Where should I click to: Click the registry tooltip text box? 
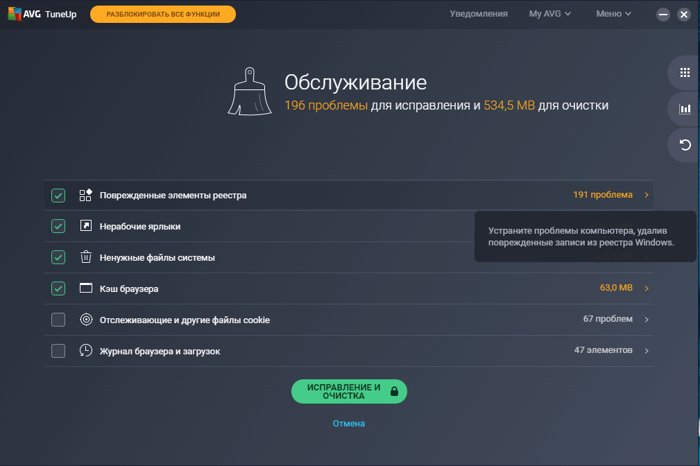[x=585, y=237]
